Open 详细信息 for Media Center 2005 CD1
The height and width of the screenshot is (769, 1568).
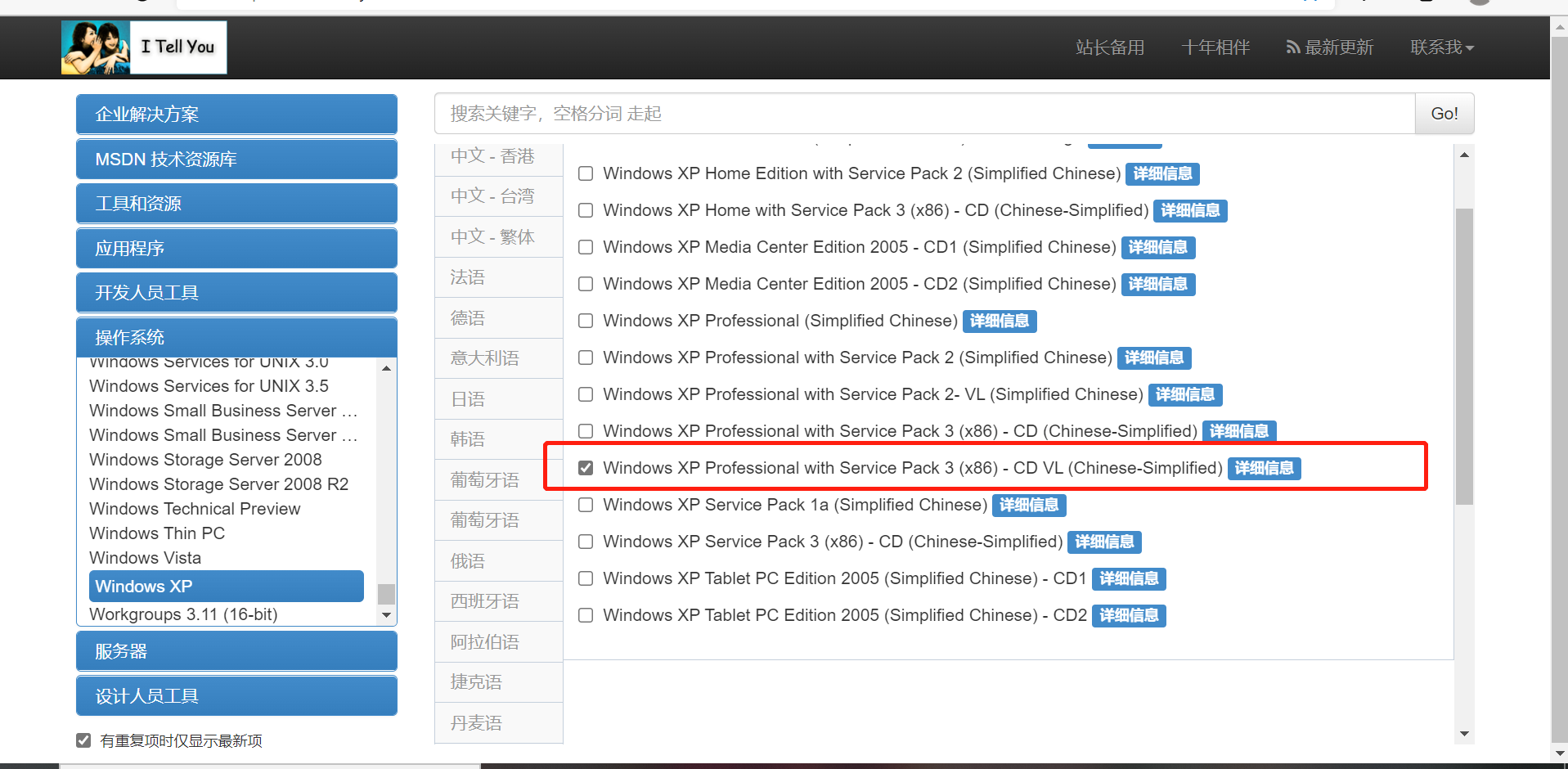1158,247
